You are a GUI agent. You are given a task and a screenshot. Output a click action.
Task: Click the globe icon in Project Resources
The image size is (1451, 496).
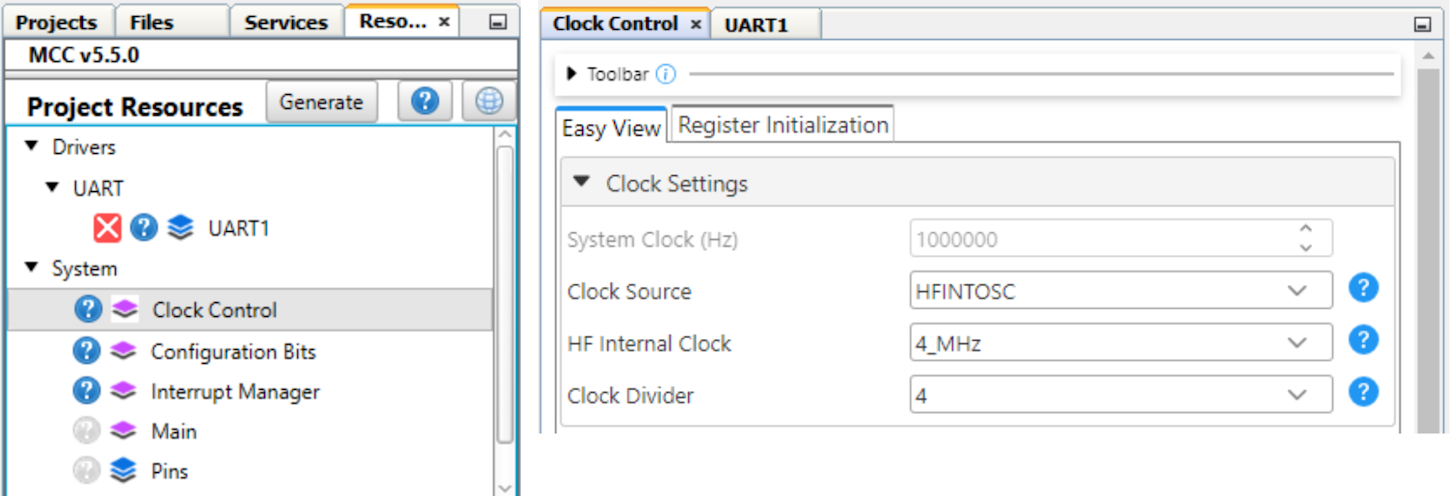[x=489, y=102]
